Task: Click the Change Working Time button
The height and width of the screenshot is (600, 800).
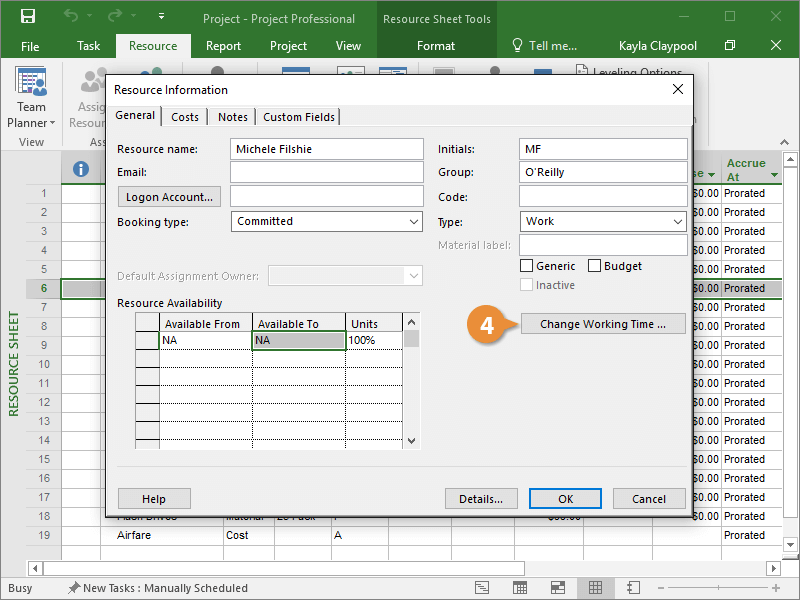Action: tap(603, 324)
